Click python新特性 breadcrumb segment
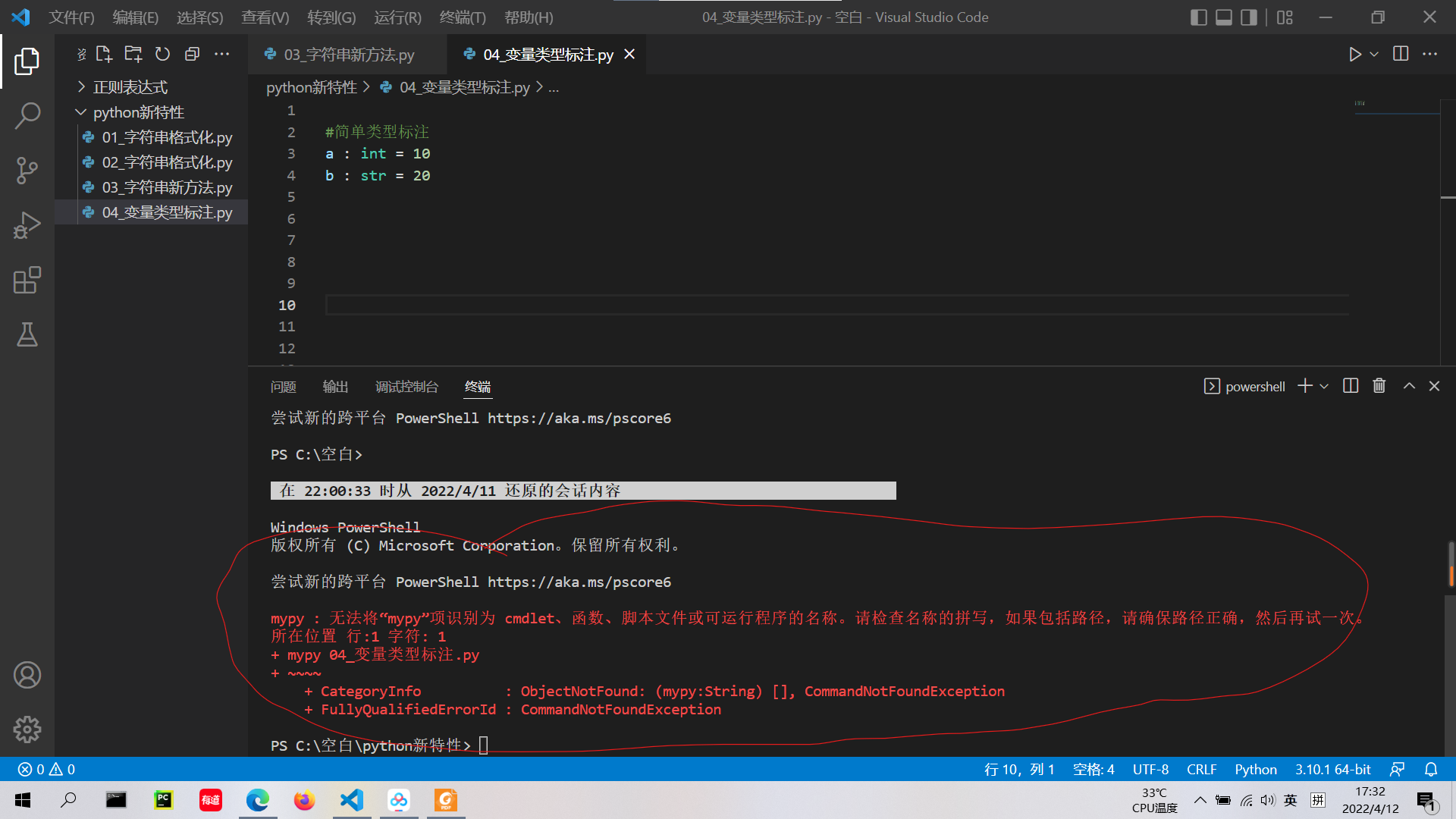Viewport: 1456px width, 819px height. 312,87
